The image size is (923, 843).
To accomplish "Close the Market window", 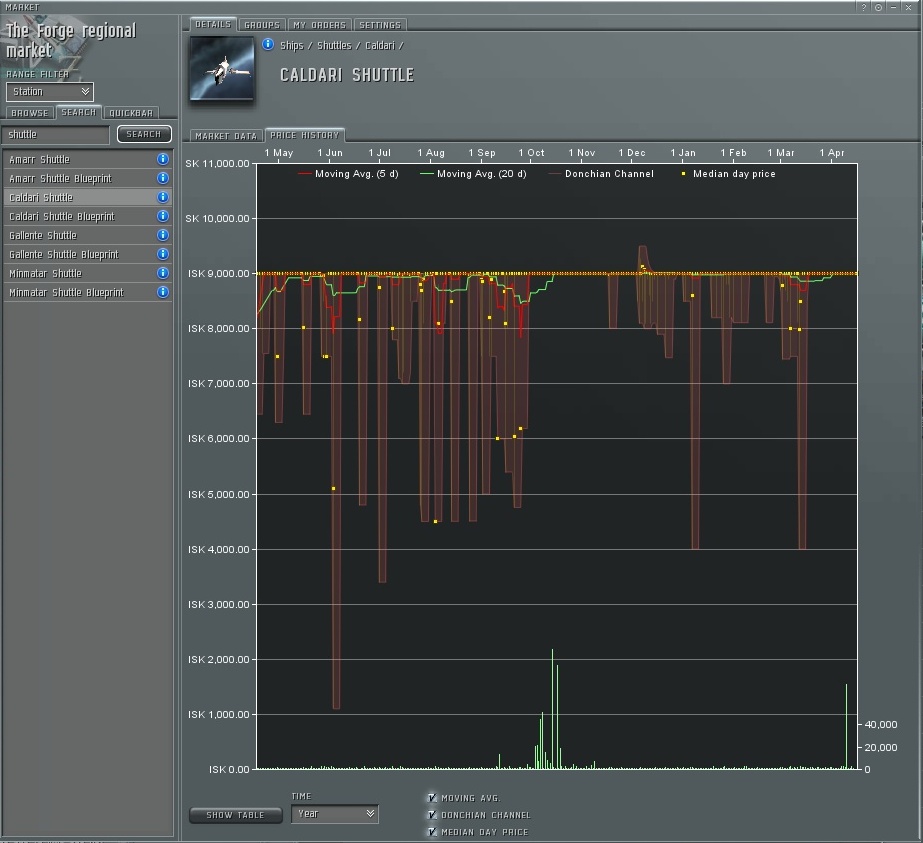I will click(x=909, y=7).
